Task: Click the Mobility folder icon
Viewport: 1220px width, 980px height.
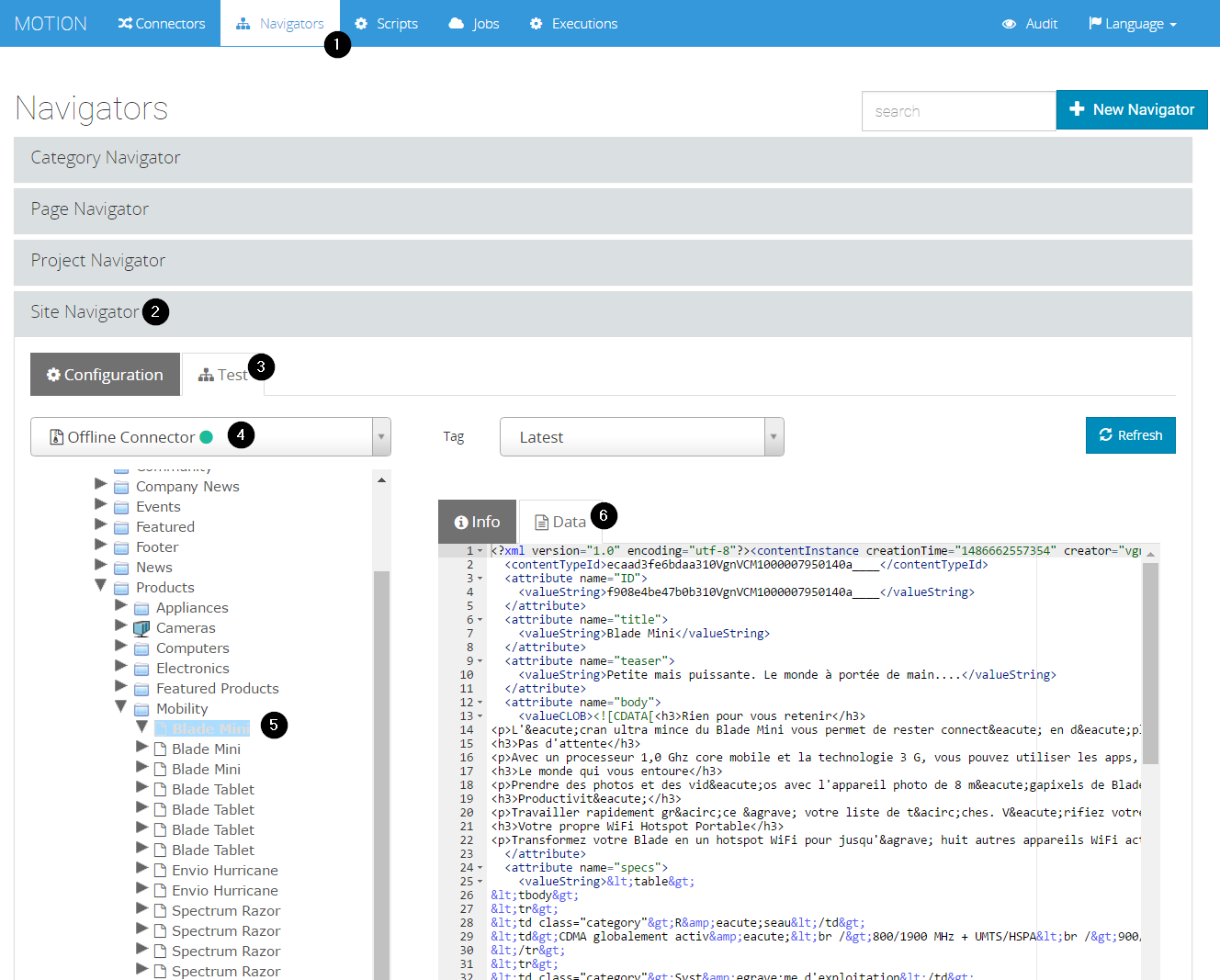Action: 141,709
